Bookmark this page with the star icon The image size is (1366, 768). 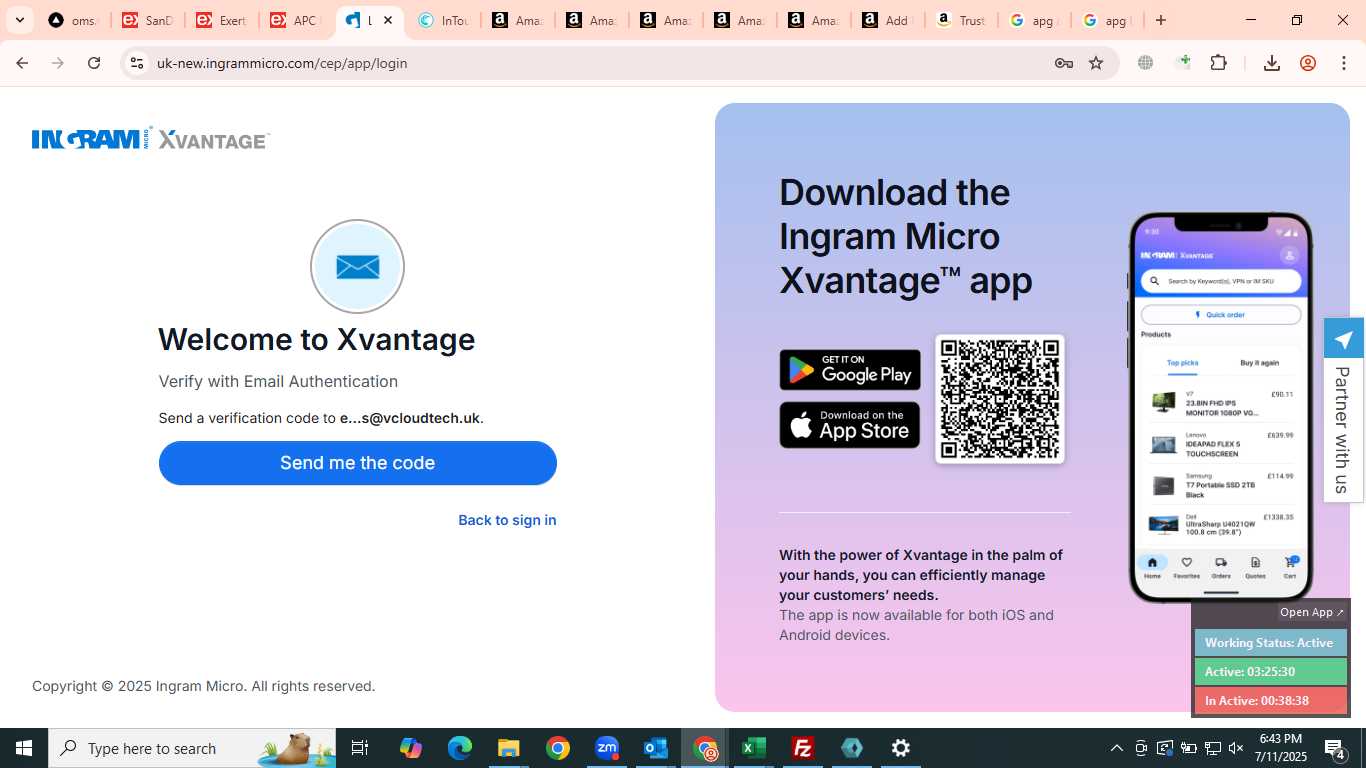click(1096, 63)
